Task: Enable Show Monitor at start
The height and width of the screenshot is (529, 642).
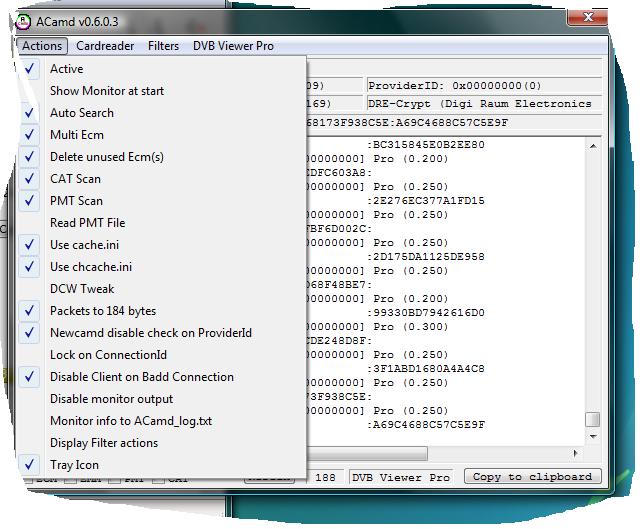Action: pyautogui.click(x=107, y=91)
